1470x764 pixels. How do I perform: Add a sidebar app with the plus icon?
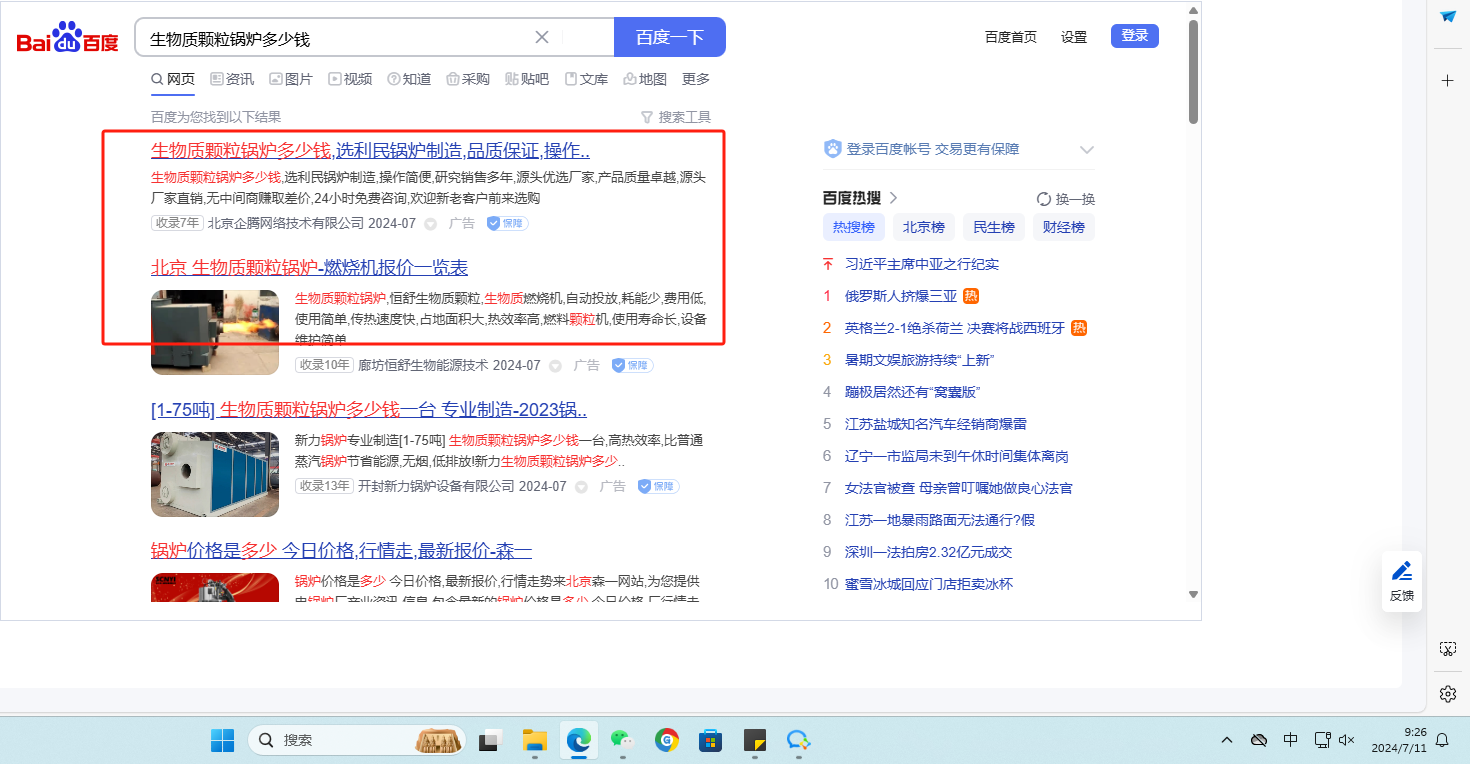click(1447, 80)
